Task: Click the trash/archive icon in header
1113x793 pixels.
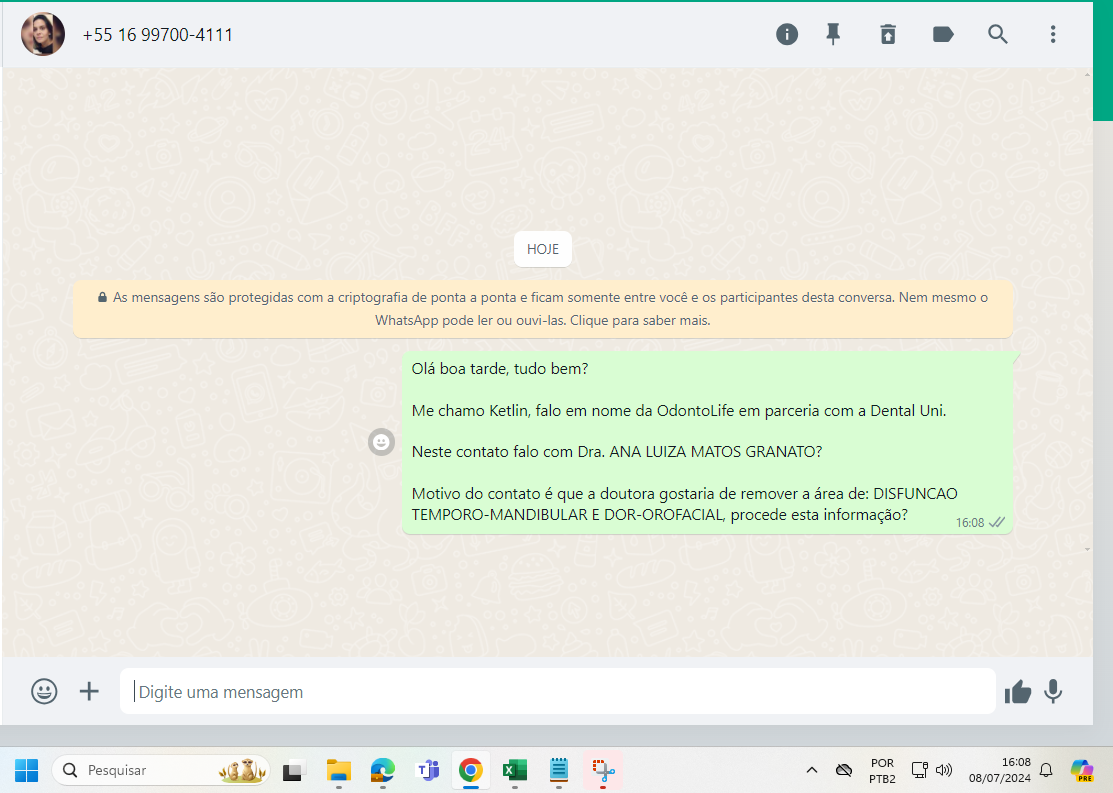Action: pos(888,34)
